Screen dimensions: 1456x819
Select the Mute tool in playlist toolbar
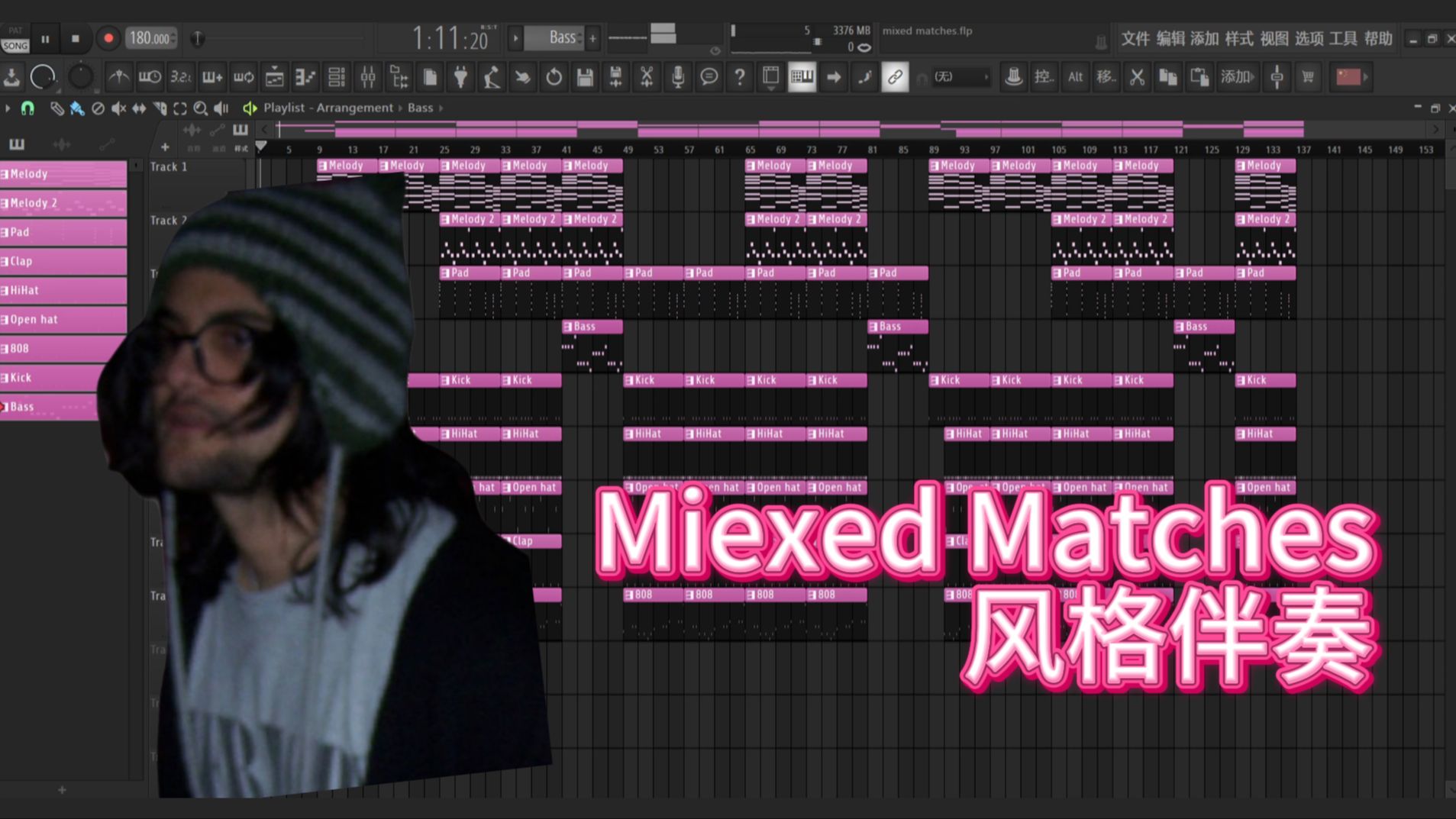tap(118, 108)
